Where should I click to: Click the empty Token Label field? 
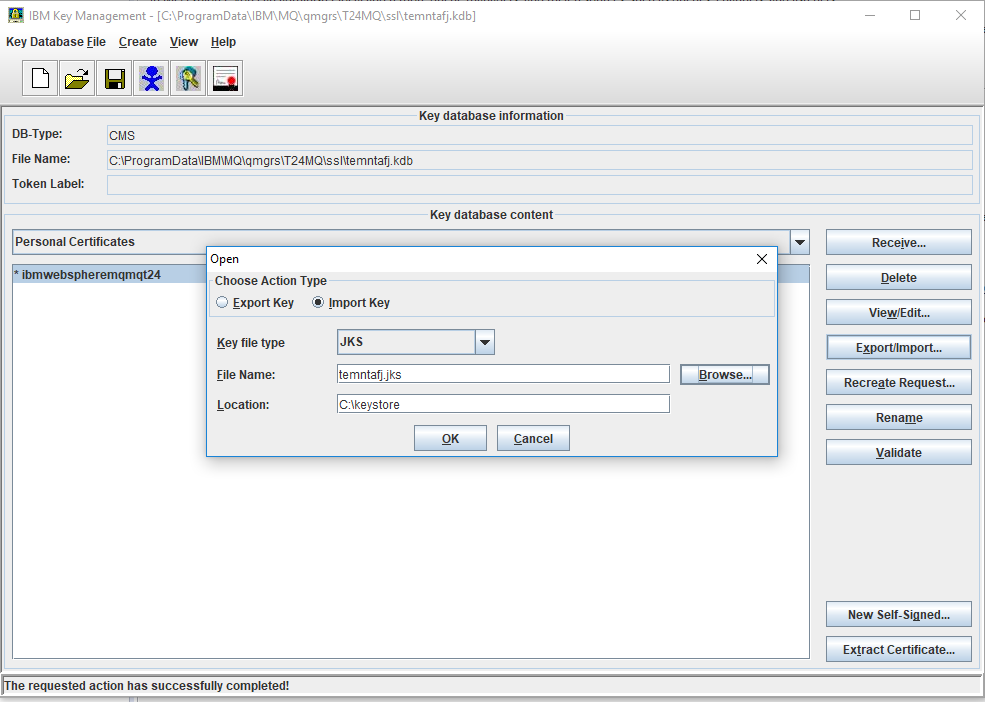[540, 185]
